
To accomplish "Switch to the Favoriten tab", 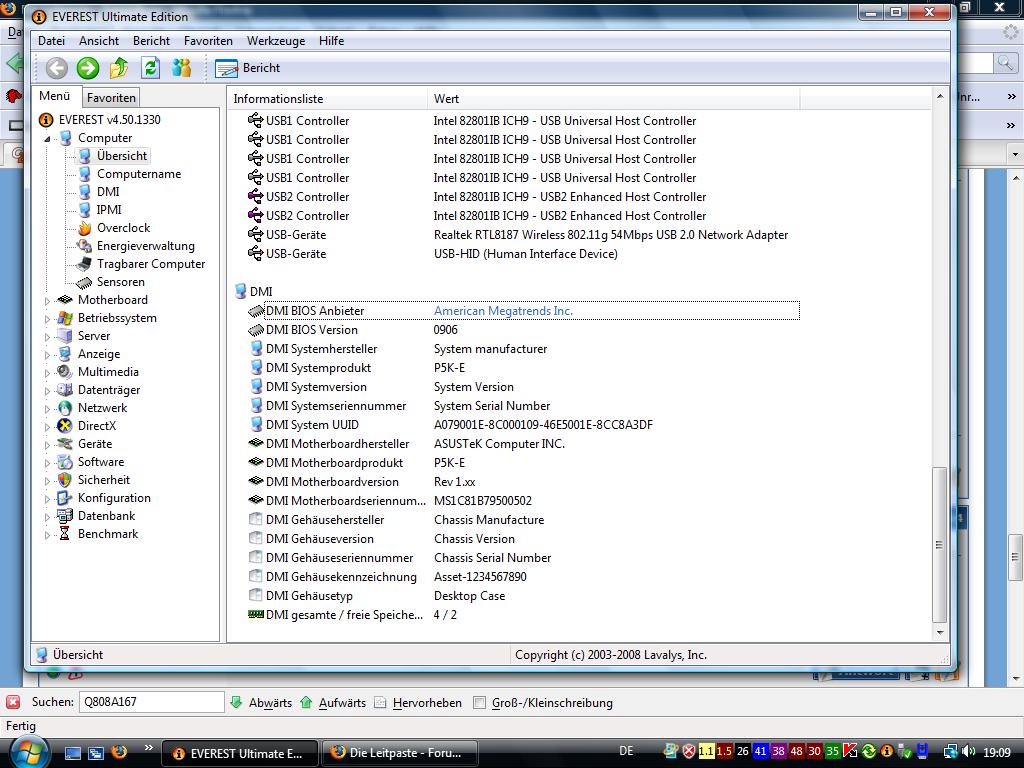I will pyautogui.click(x=111, y=97).
